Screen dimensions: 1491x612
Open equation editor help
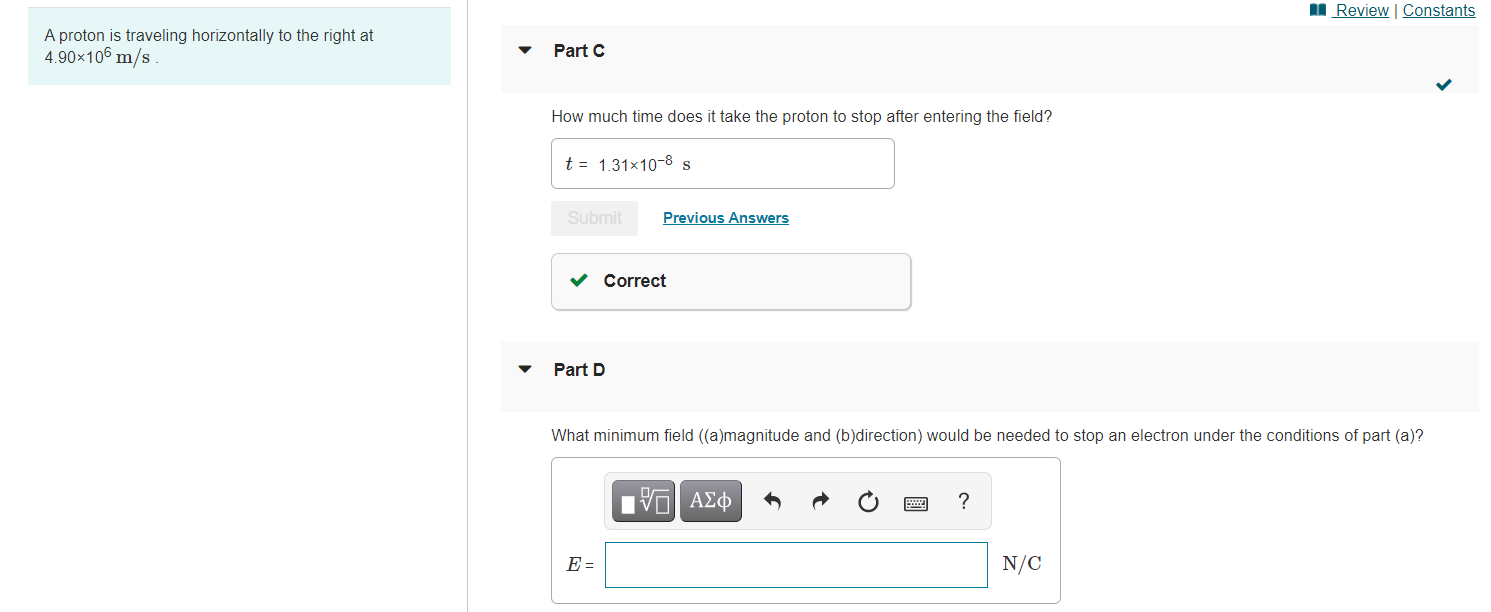(x=963, y=501)
